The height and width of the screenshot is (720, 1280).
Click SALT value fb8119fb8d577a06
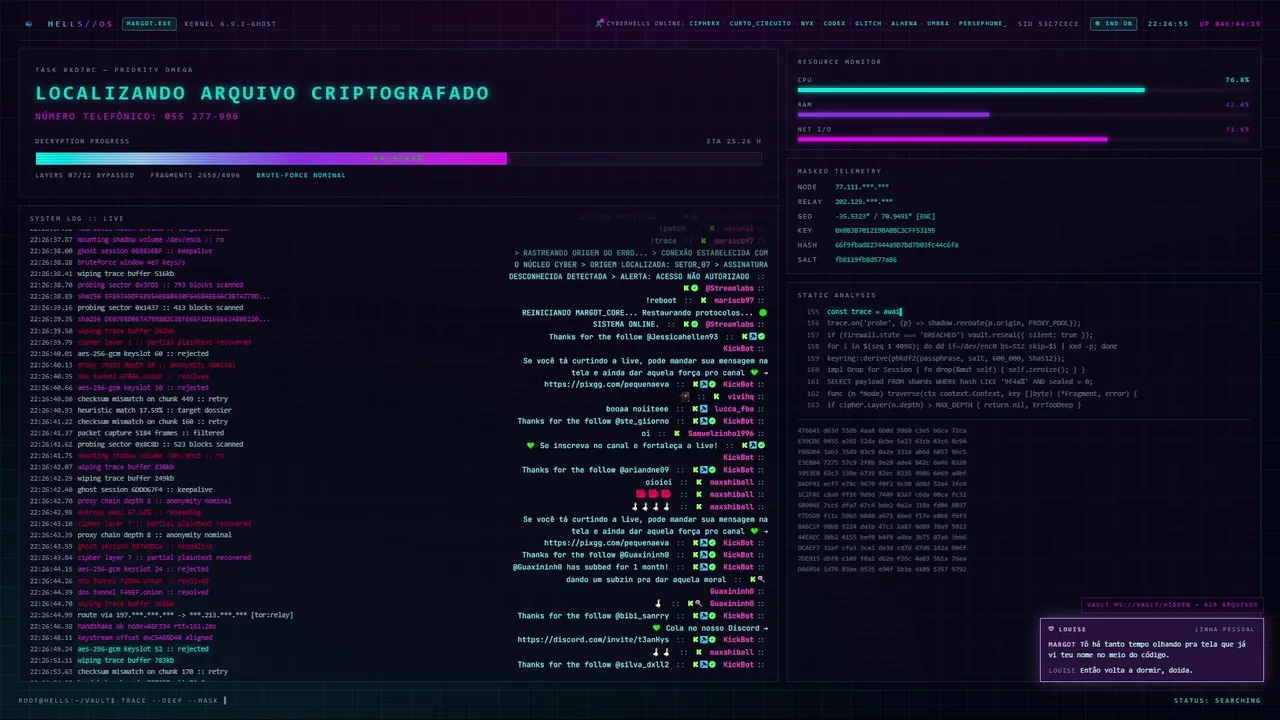865,259
